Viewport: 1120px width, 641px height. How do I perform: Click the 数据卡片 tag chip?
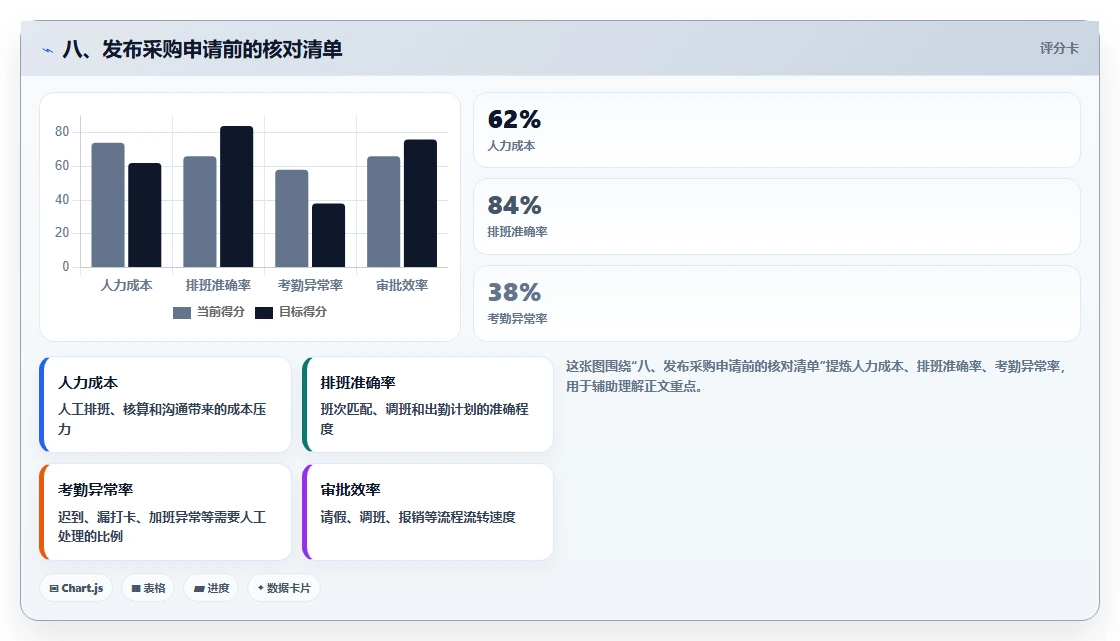click(284, 588)
